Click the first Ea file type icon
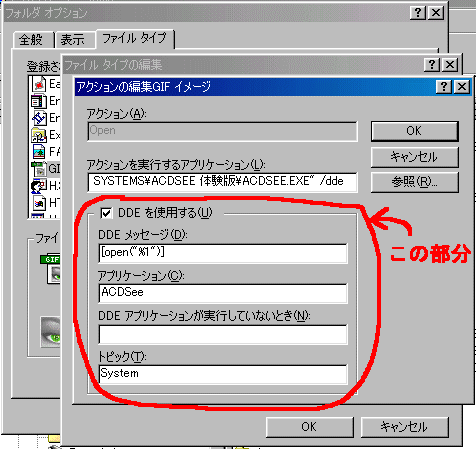The width and height of the screenshot is (476, 449). click(x=39, y=84)
